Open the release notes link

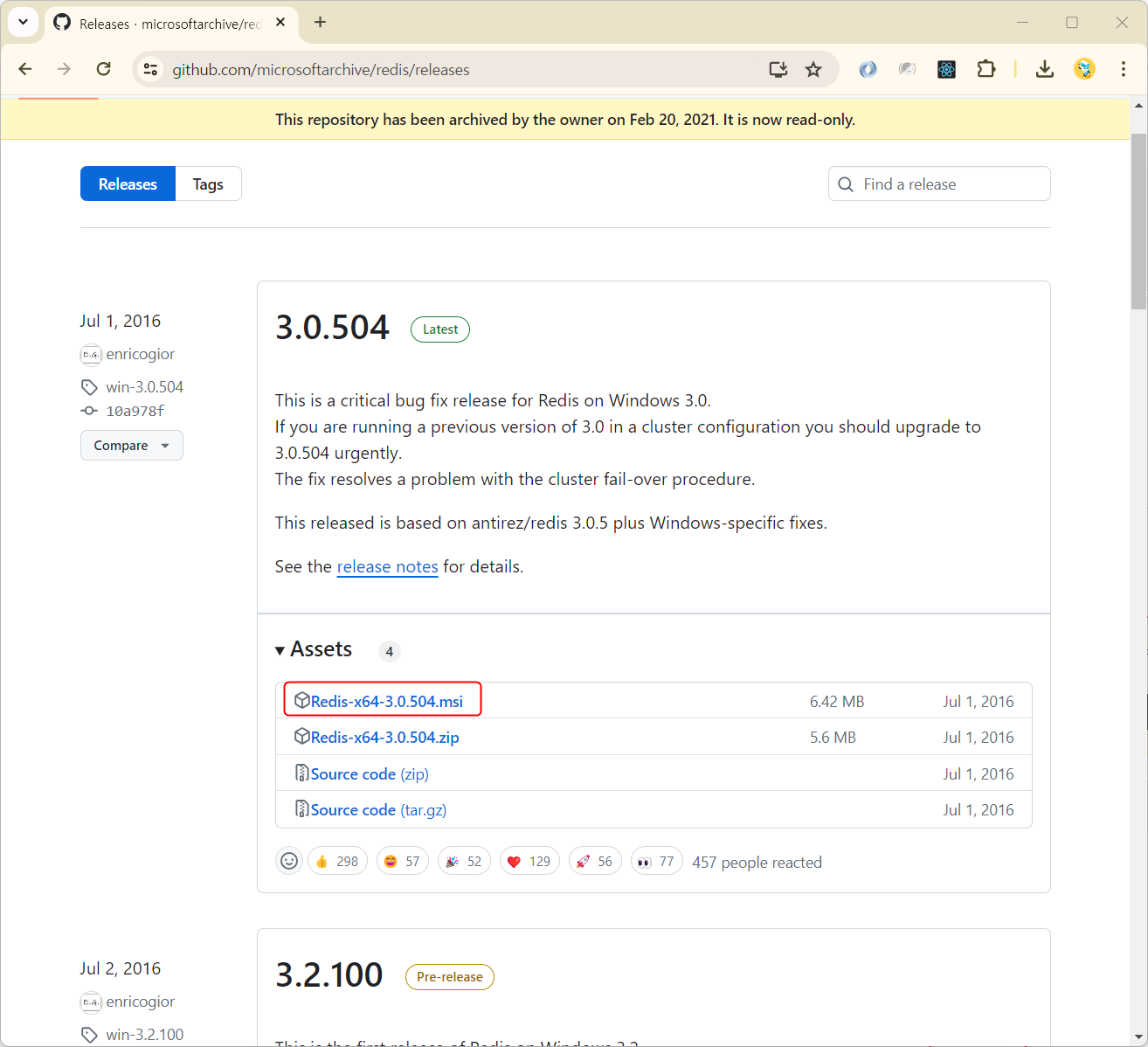point(387,566)
